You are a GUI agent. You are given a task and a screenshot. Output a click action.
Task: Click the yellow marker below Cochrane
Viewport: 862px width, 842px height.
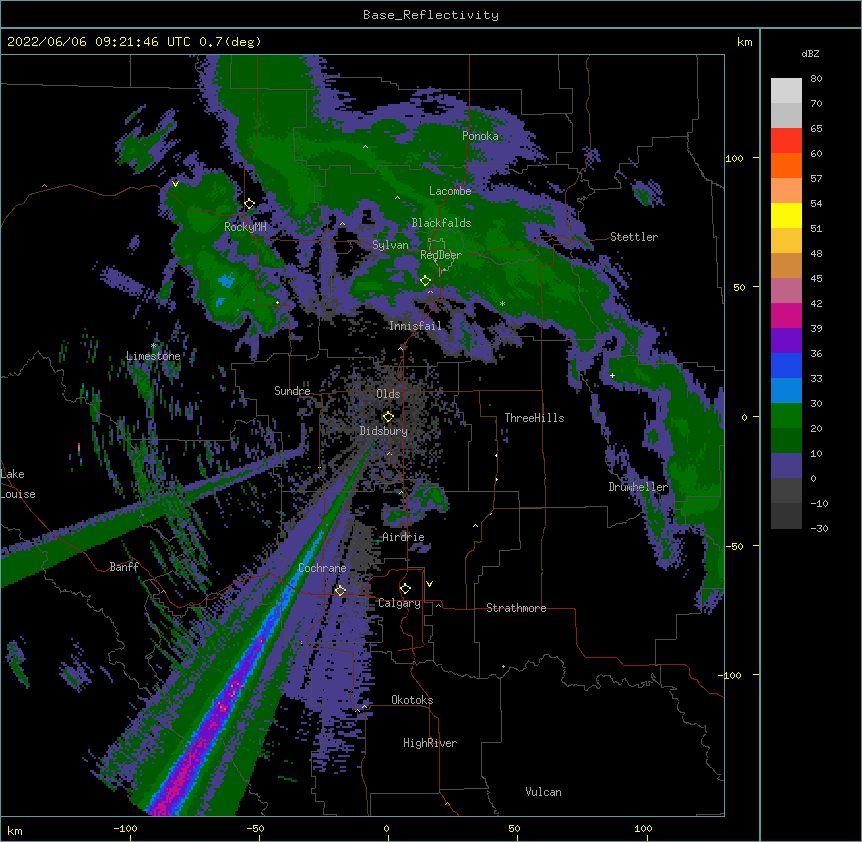pyautogui.click(x=340, y=590)
